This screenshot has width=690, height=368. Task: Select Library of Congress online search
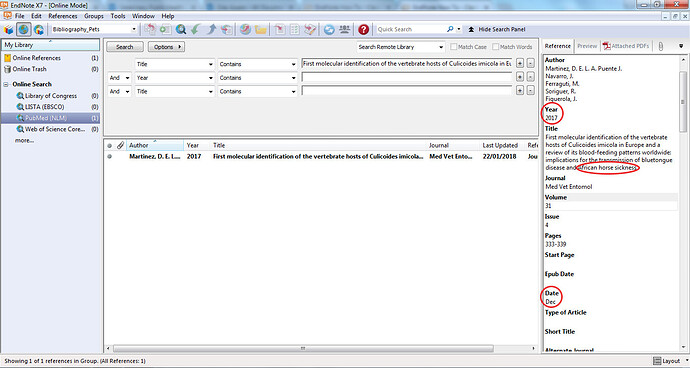[50, 96]
